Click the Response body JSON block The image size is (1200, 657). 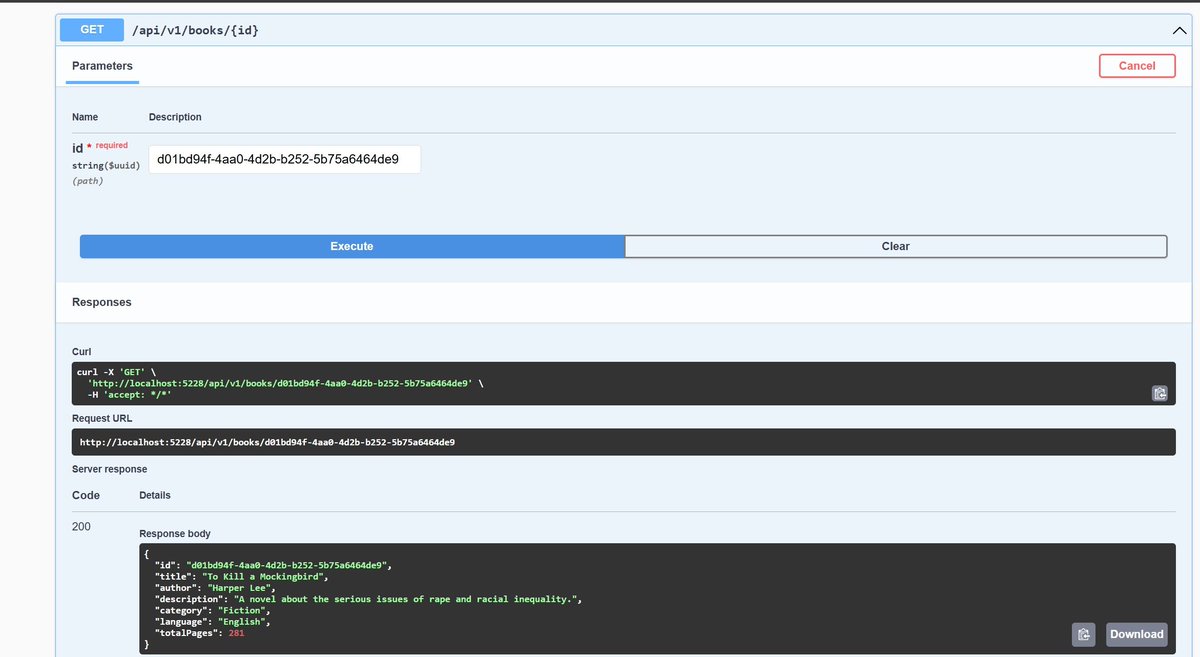click(x=657, y=599)
